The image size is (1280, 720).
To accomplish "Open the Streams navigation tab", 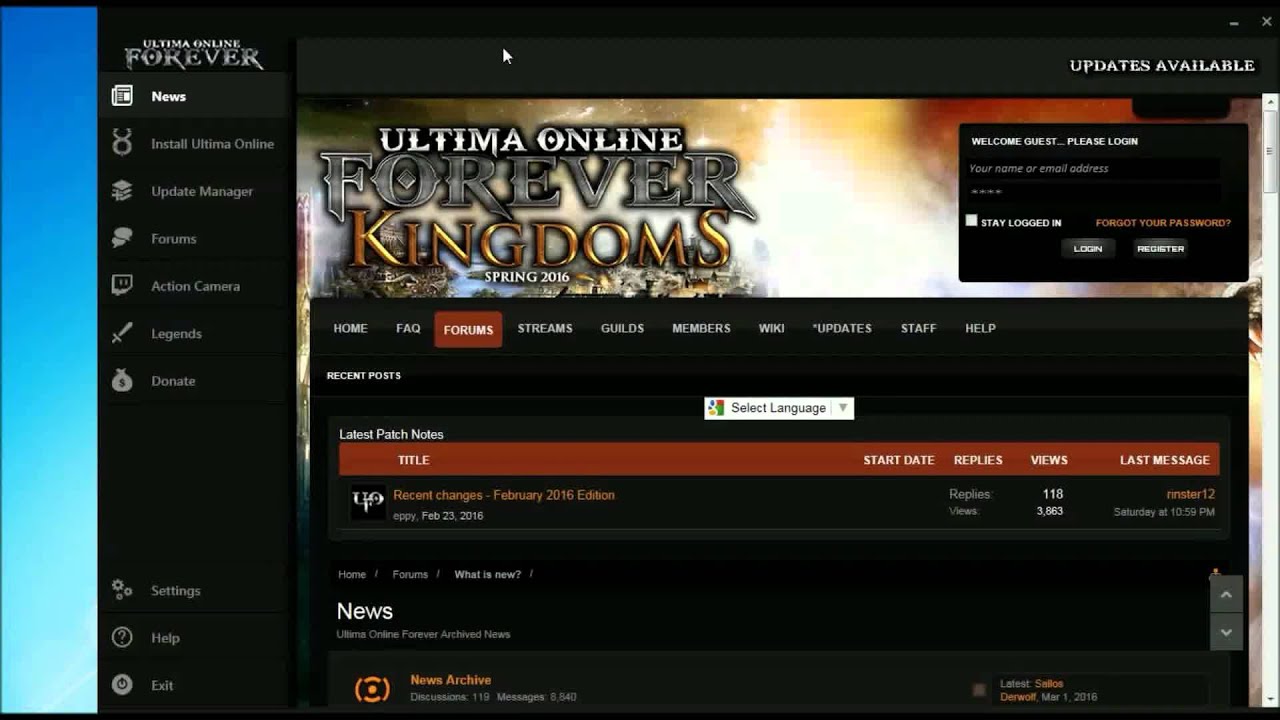I will [545, 328].
